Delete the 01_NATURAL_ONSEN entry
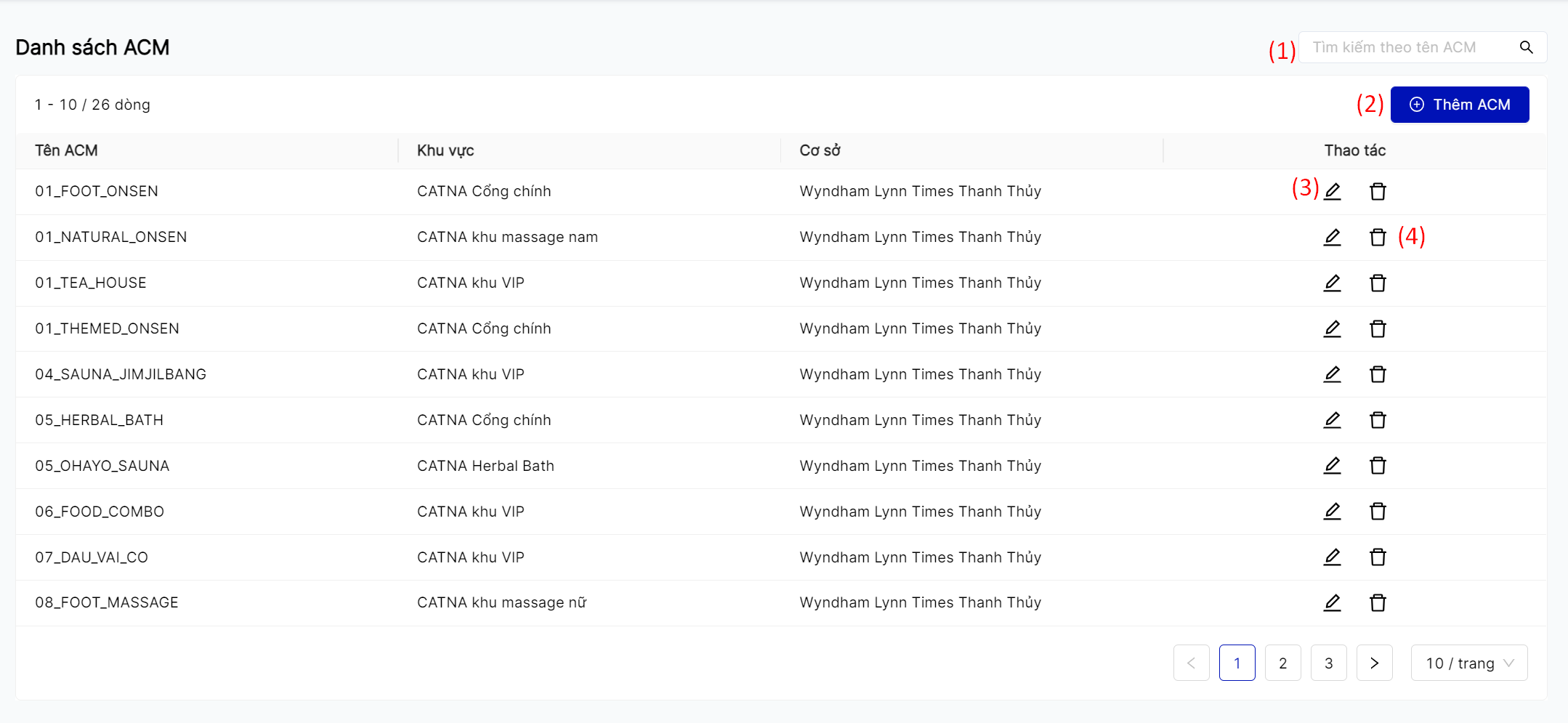The height and width of the screenshot is (723, 1568). tap(1378, 238)
